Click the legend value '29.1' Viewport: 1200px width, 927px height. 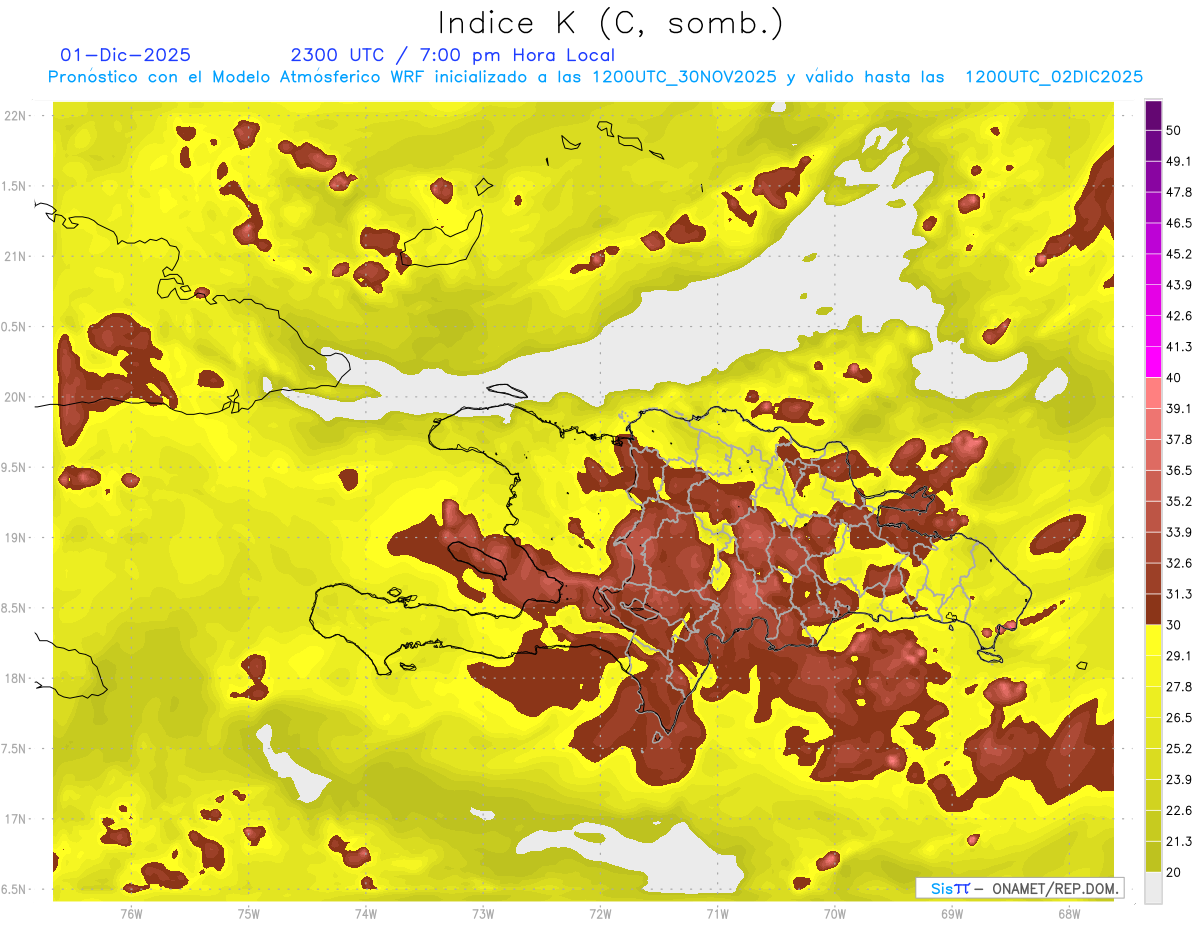coord(1179,656)
